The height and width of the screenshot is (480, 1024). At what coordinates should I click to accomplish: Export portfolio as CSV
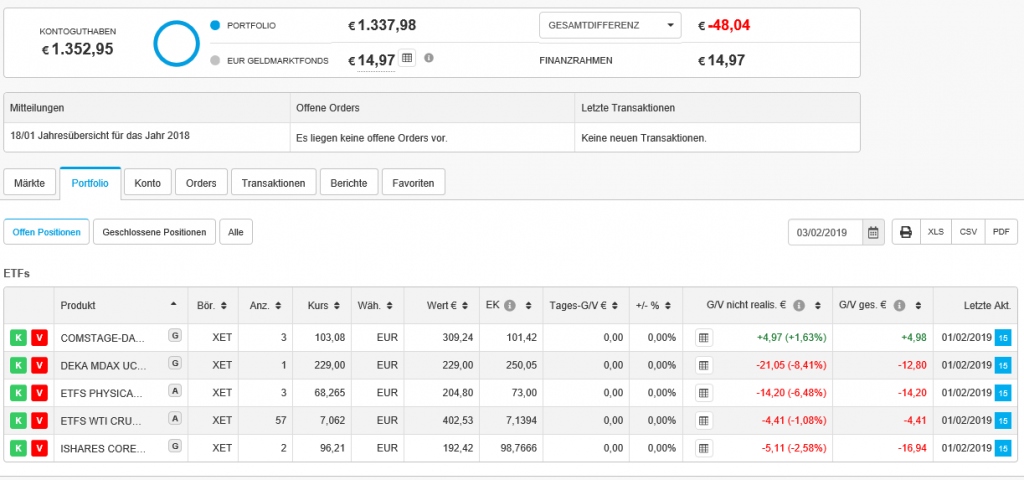coord(967,232)
